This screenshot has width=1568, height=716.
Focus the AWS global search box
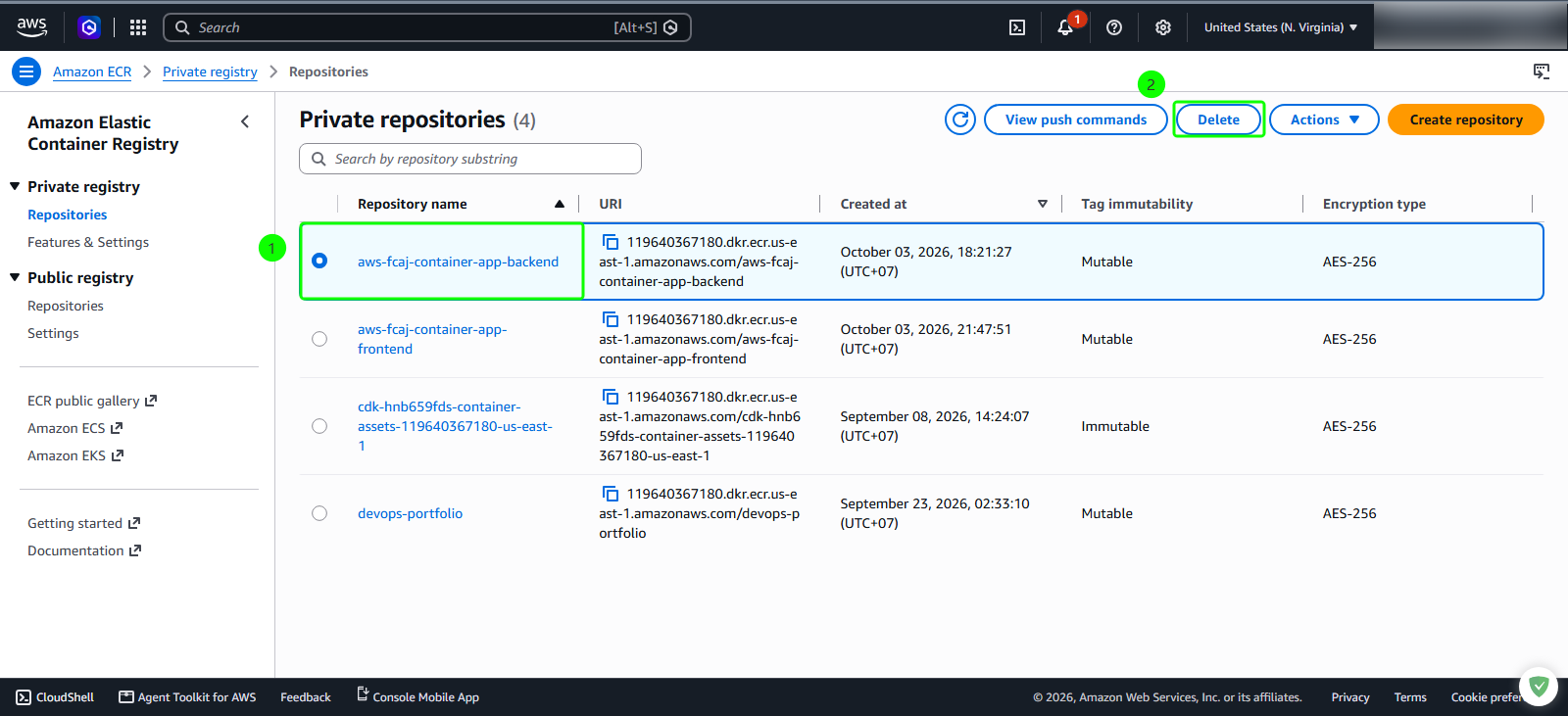[x=427, y=27]
